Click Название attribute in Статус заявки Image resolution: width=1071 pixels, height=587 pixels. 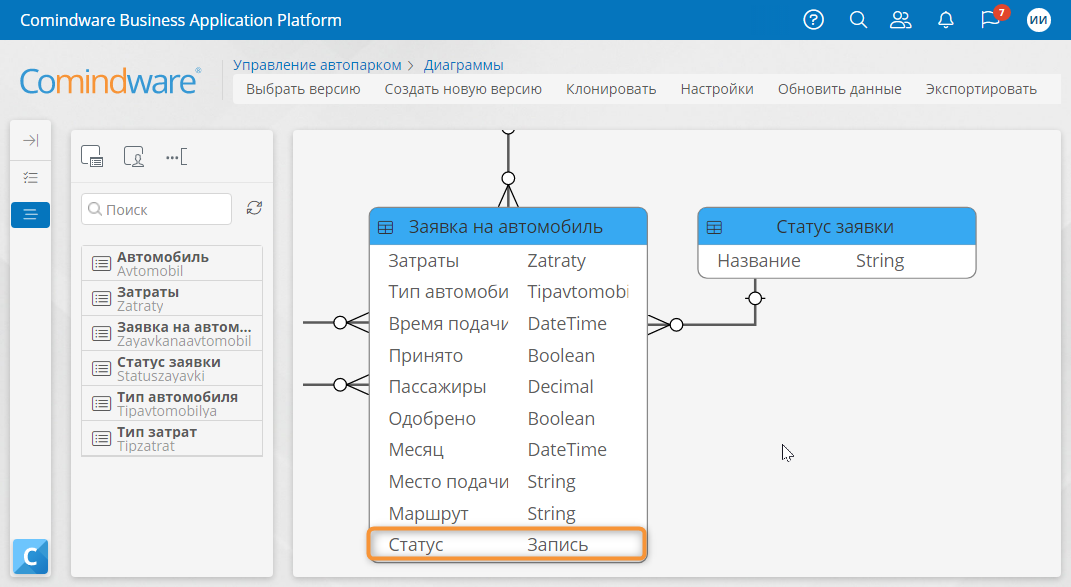[837, 261]
